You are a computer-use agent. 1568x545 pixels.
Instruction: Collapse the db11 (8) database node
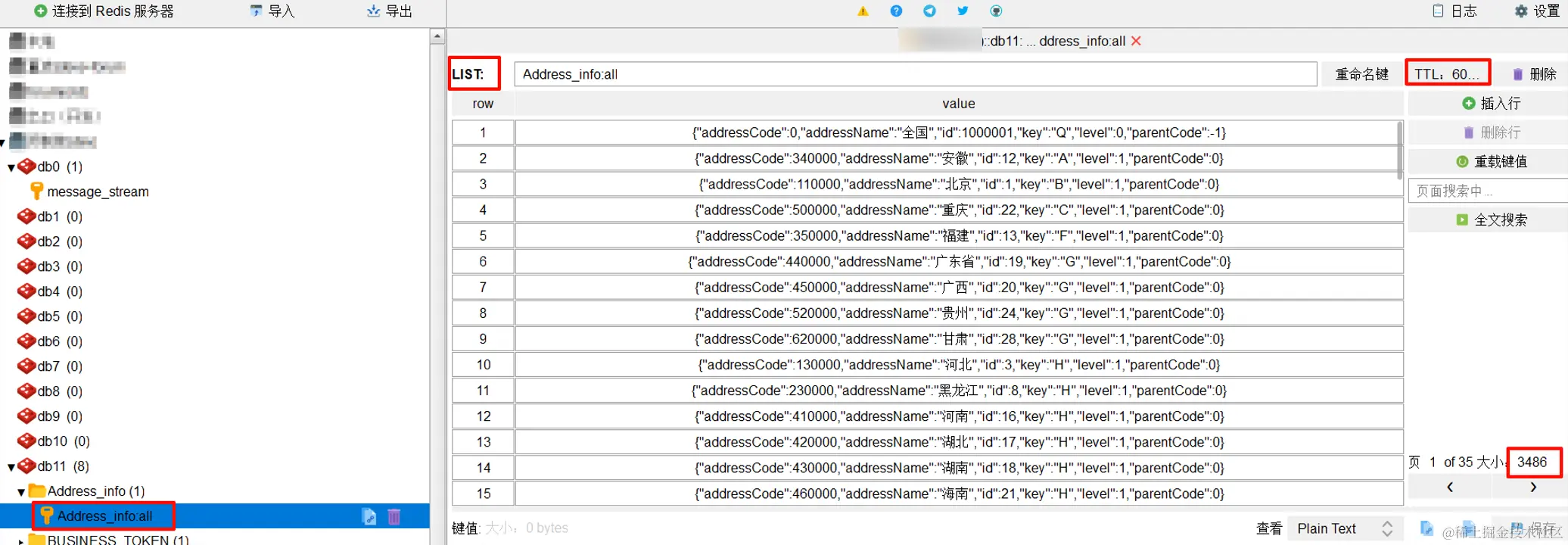11,467
